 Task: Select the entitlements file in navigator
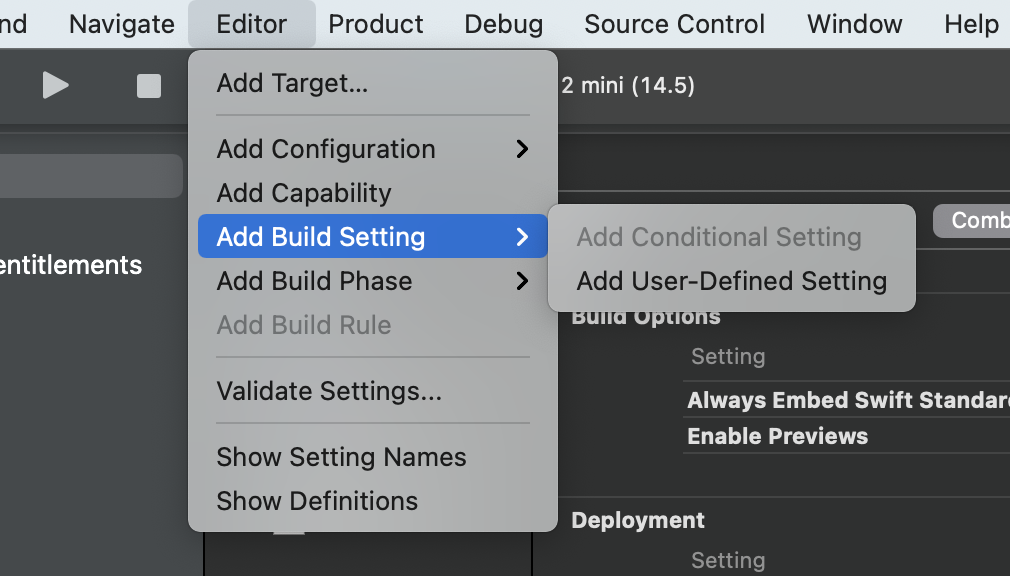pyautogui.click(x=70, y=265)
